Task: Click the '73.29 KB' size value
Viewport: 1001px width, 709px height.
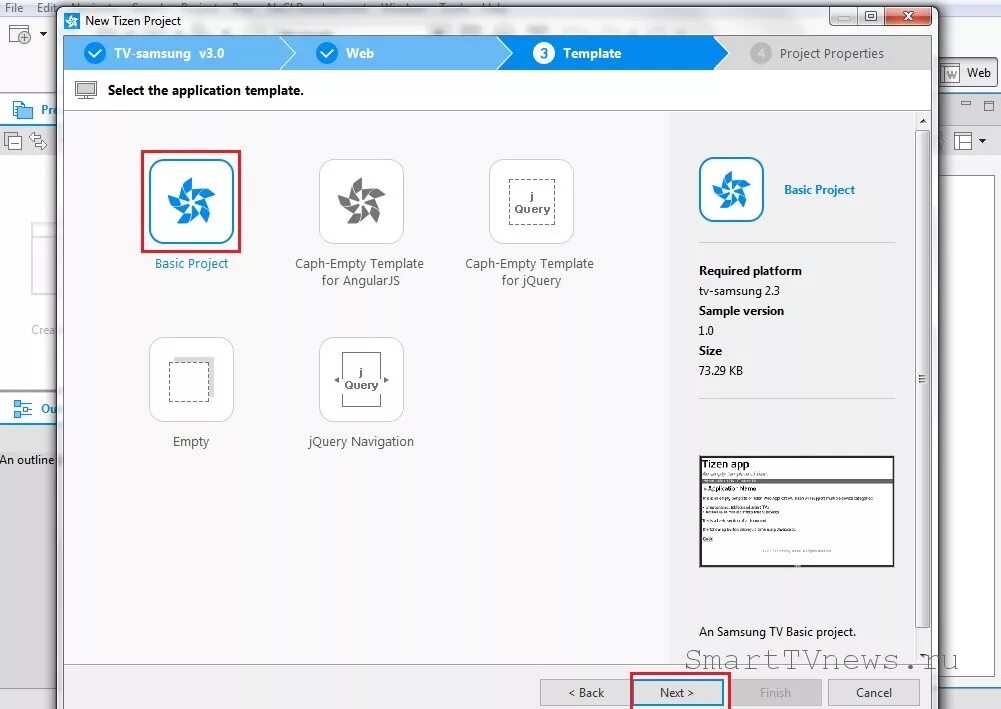Action: point(721,370)
